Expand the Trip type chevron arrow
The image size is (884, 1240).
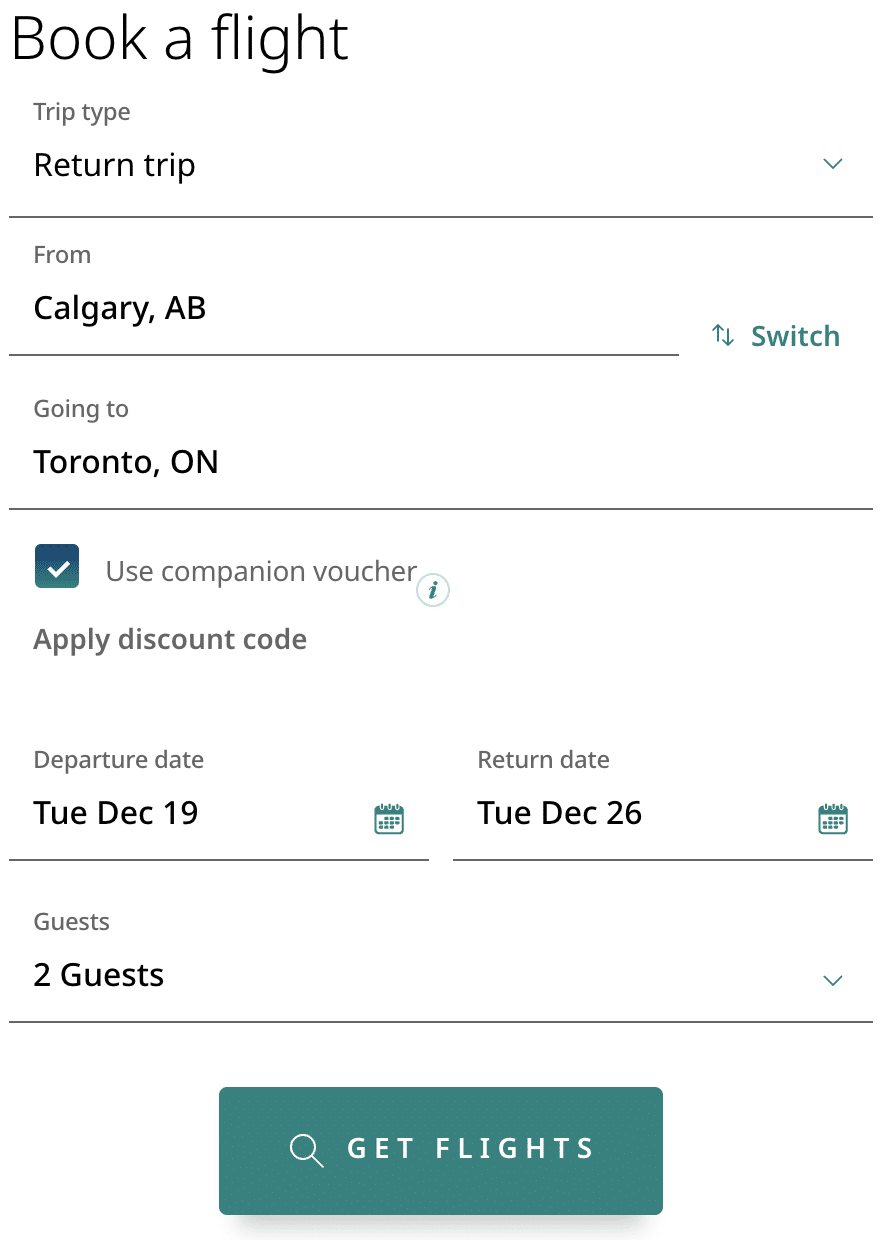pyautogui.click(x=832, y=164)
